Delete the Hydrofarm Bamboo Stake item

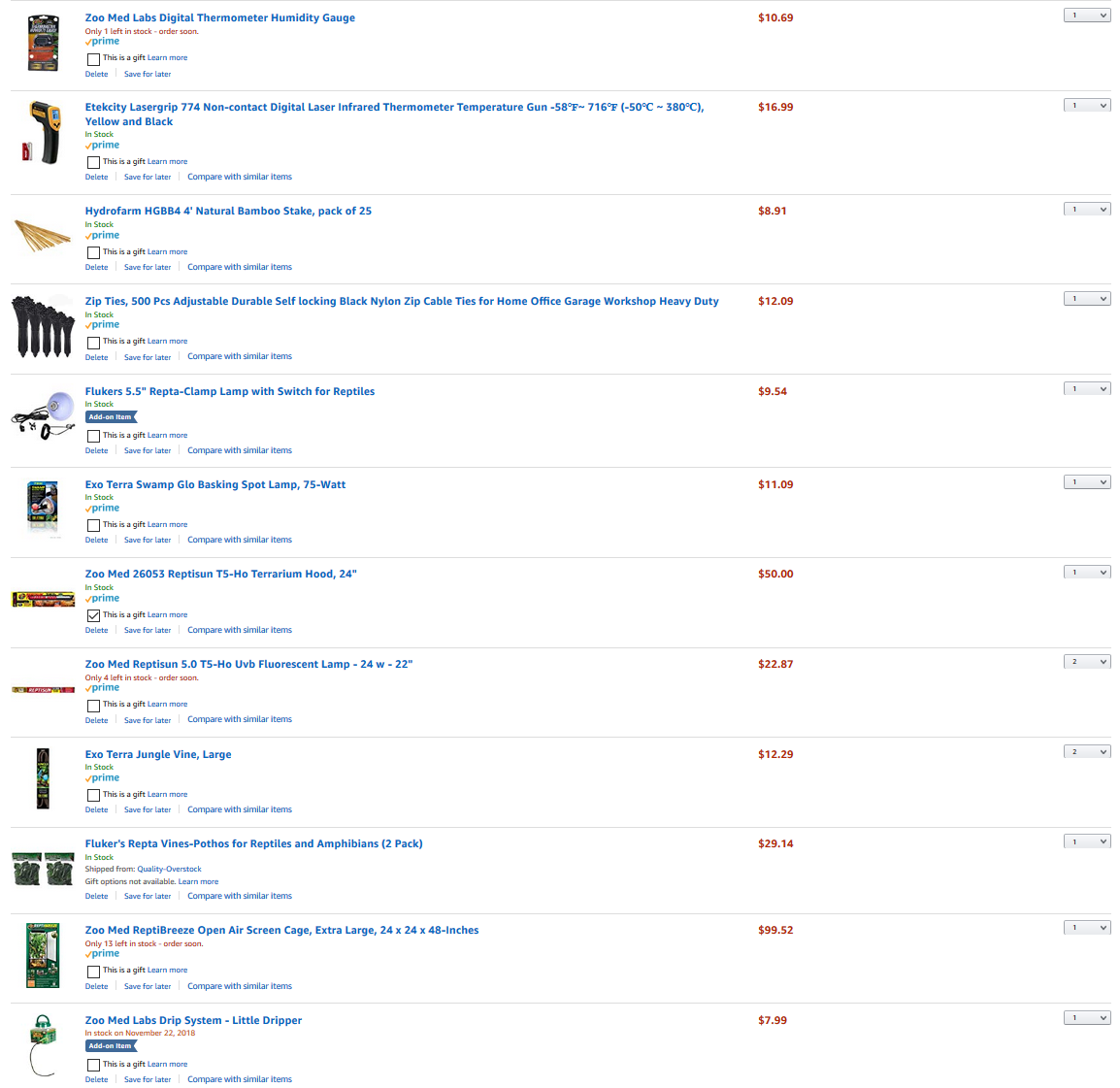pos(96,267)
